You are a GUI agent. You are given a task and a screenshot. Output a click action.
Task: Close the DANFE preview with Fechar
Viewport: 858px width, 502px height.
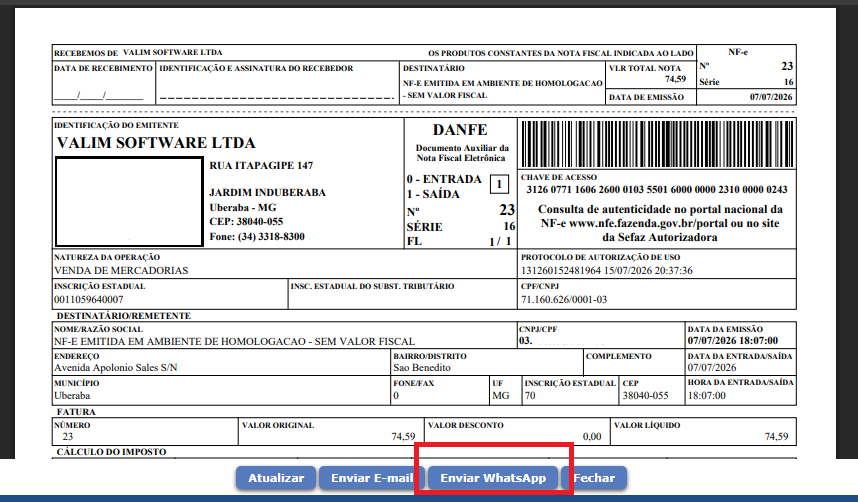594,478
